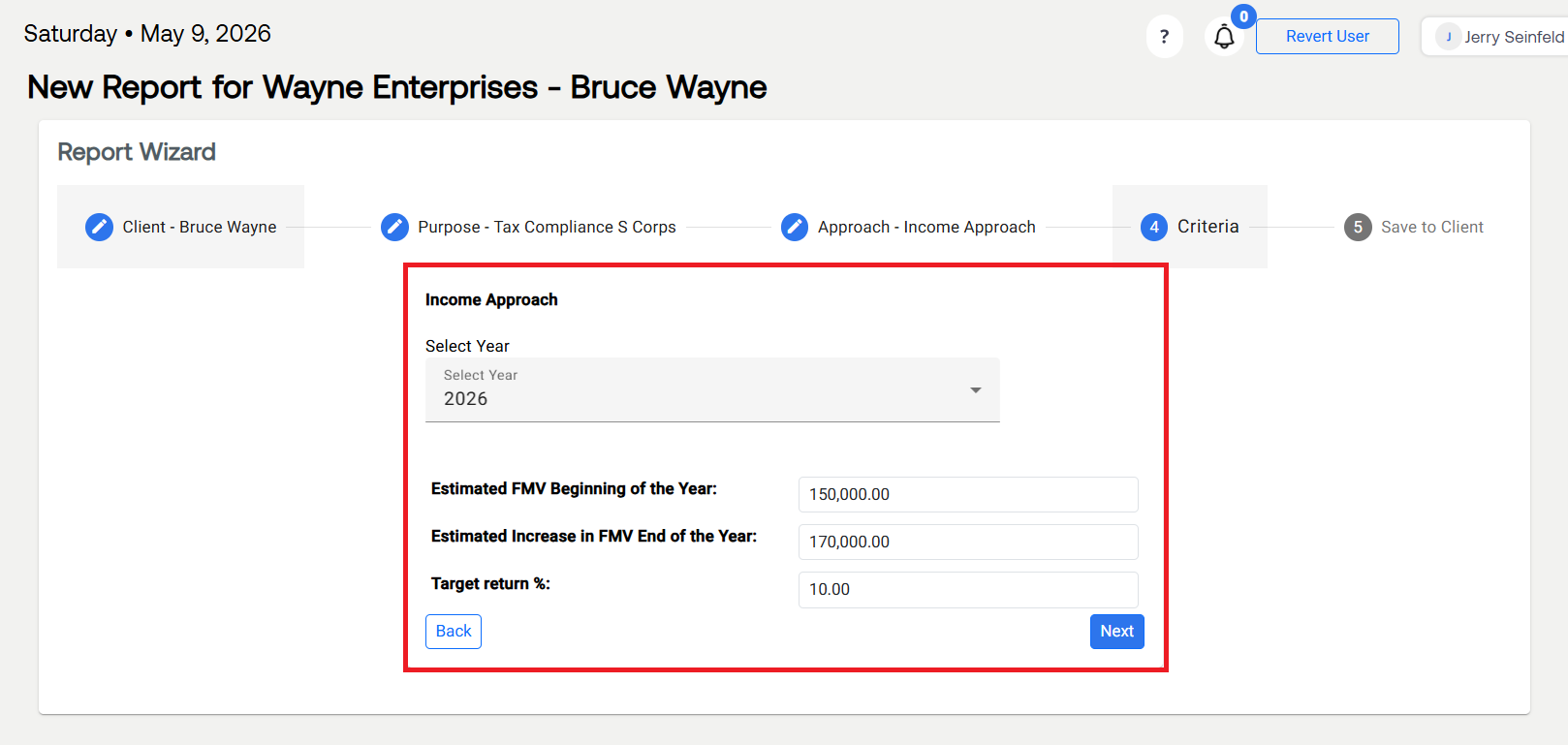This screenshot has width=1568, height=745.
Task: Open the Select Year dropdown
Action: pos(712,389)
